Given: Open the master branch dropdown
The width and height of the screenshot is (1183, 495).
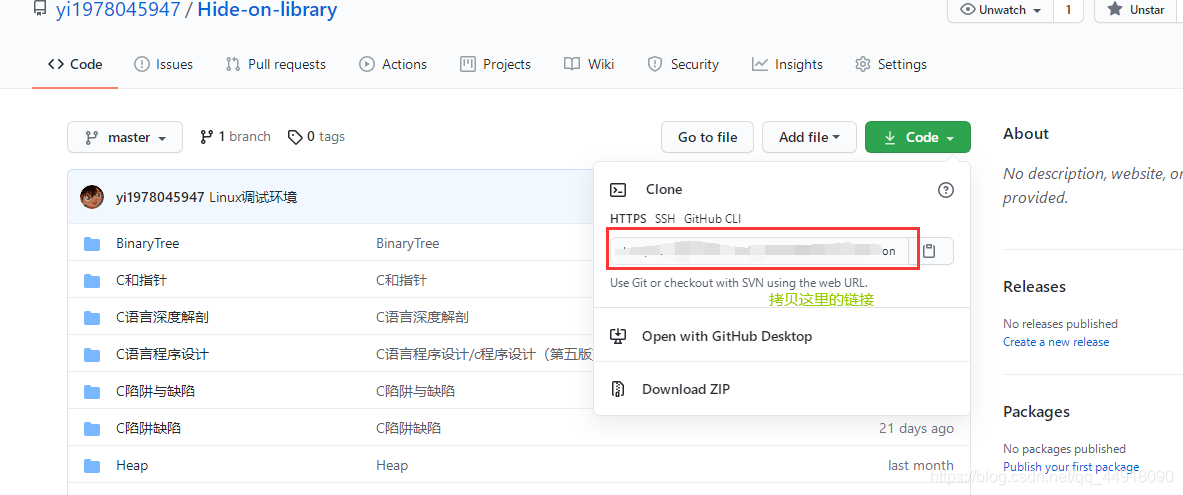Looking at the screenshot, I should (125, 137).
